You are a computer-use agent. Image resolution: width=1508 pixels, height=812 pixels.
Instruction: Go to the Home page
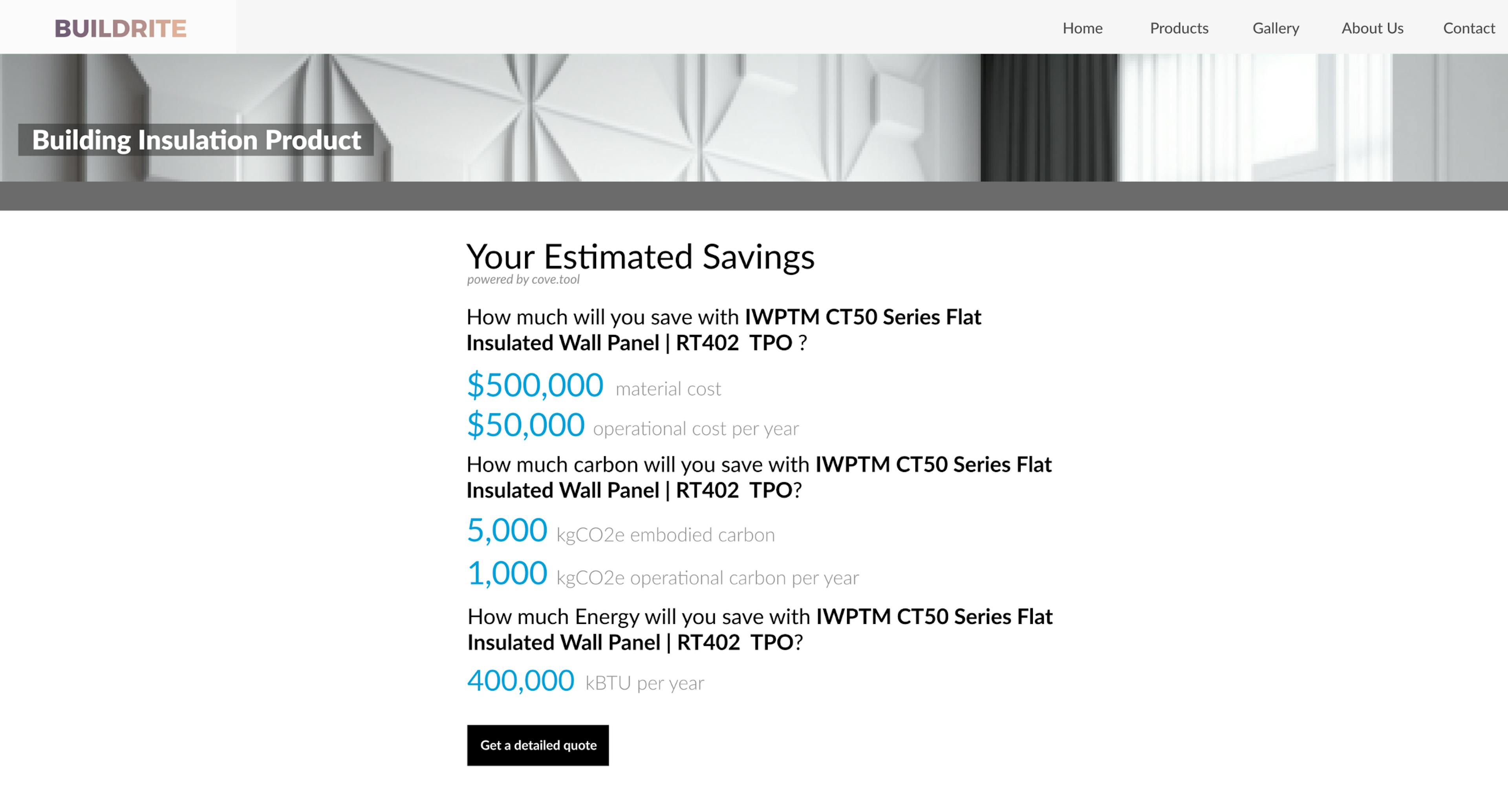(x=1082, y=28)
